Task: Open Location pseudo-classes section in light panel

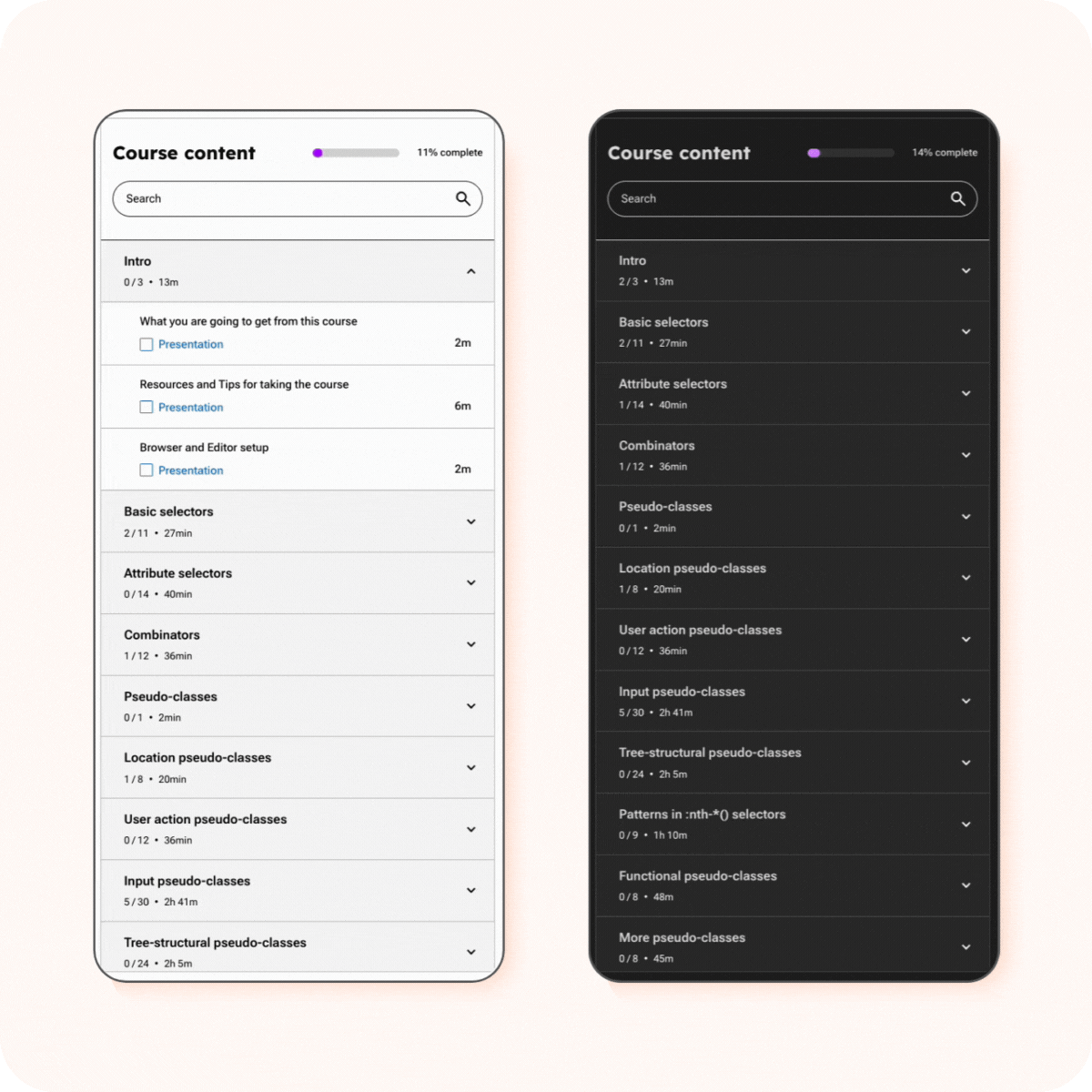Action: 298,768
